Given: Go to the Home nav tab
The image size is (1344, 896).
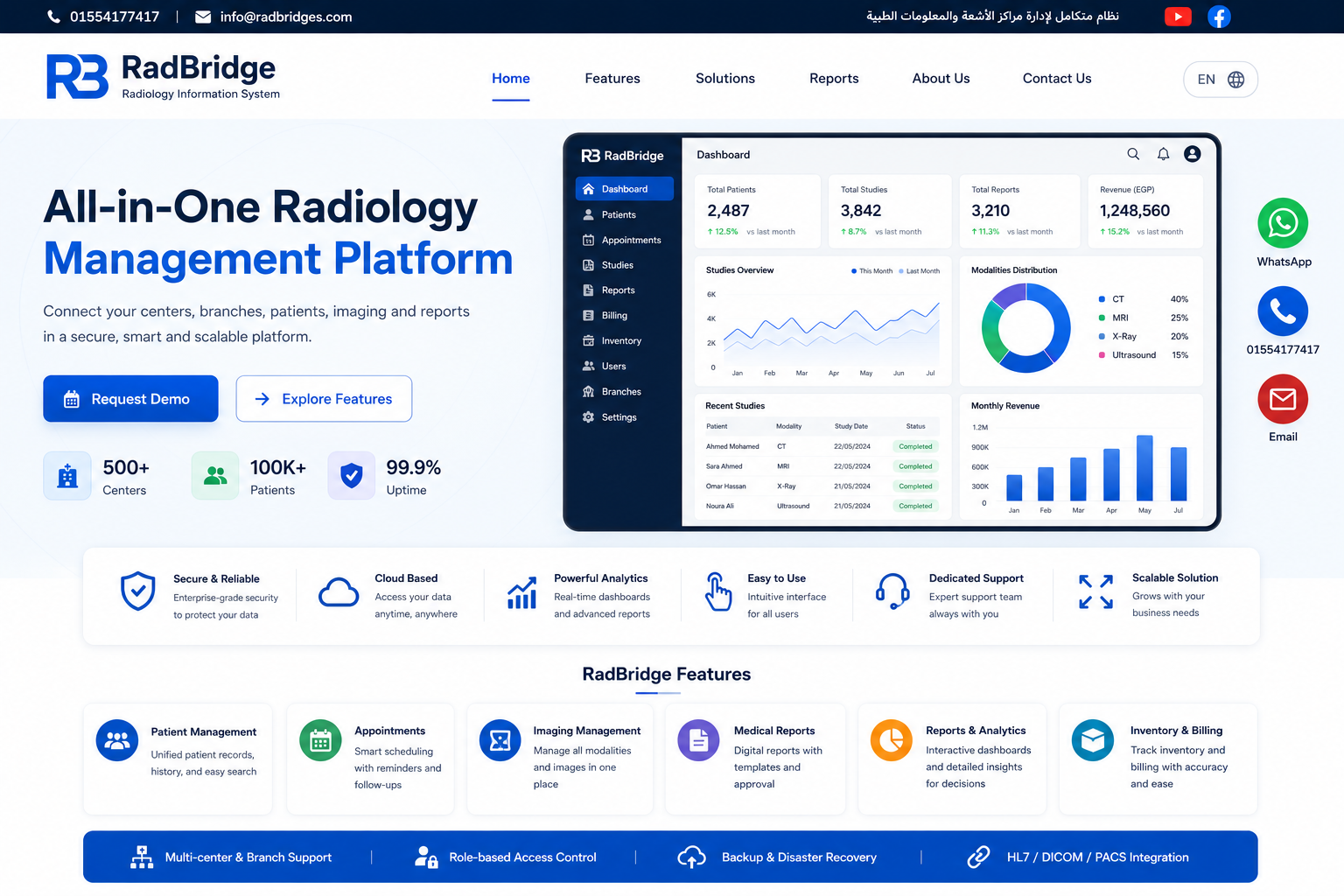Looking at the screenshot, I should click(x=511, y=79).
